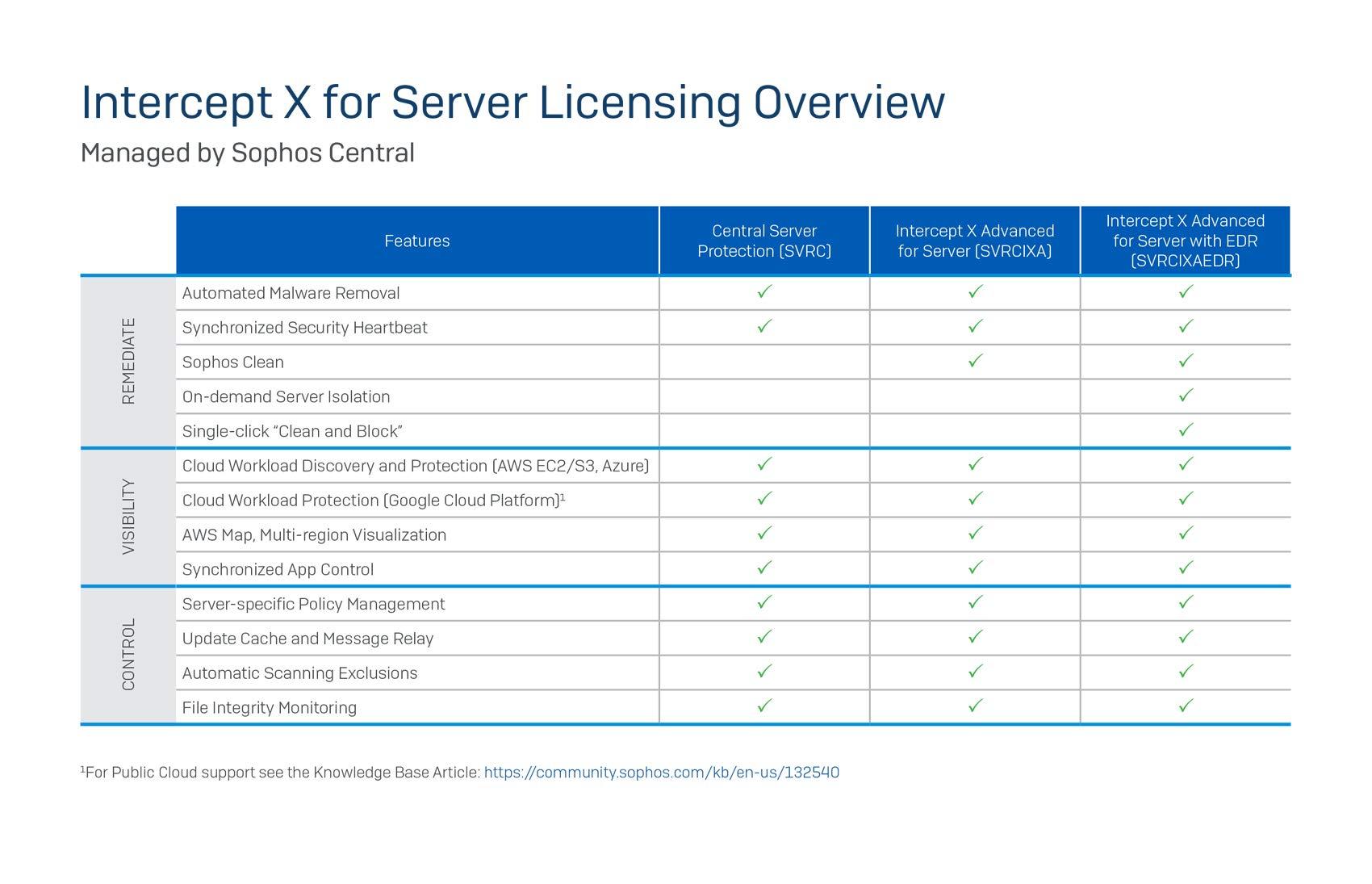The width and height of the screenshot is (1372, 884).
Task: Toggle Server-specific Policy Management for SVRCIXAEDR
Action: [x=1185, y=604]
